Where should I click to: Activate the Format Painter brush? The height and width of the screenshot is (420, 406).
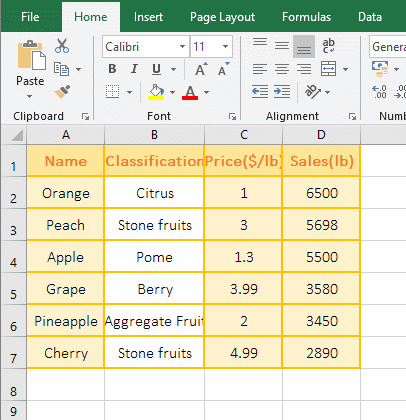62,92
